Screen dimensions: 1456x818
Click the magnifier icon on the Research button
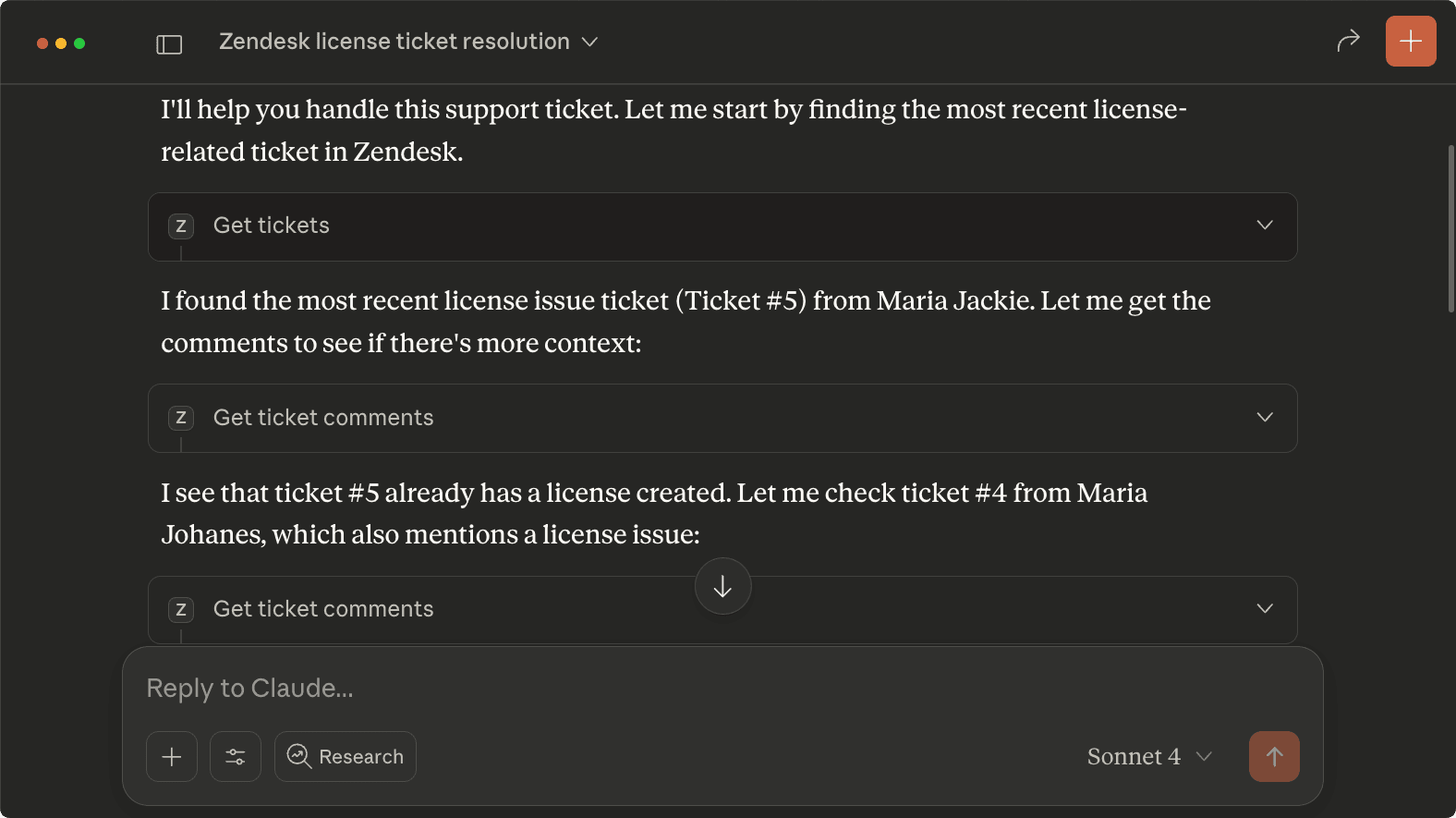pyautogui.click(x=297, y=756)
